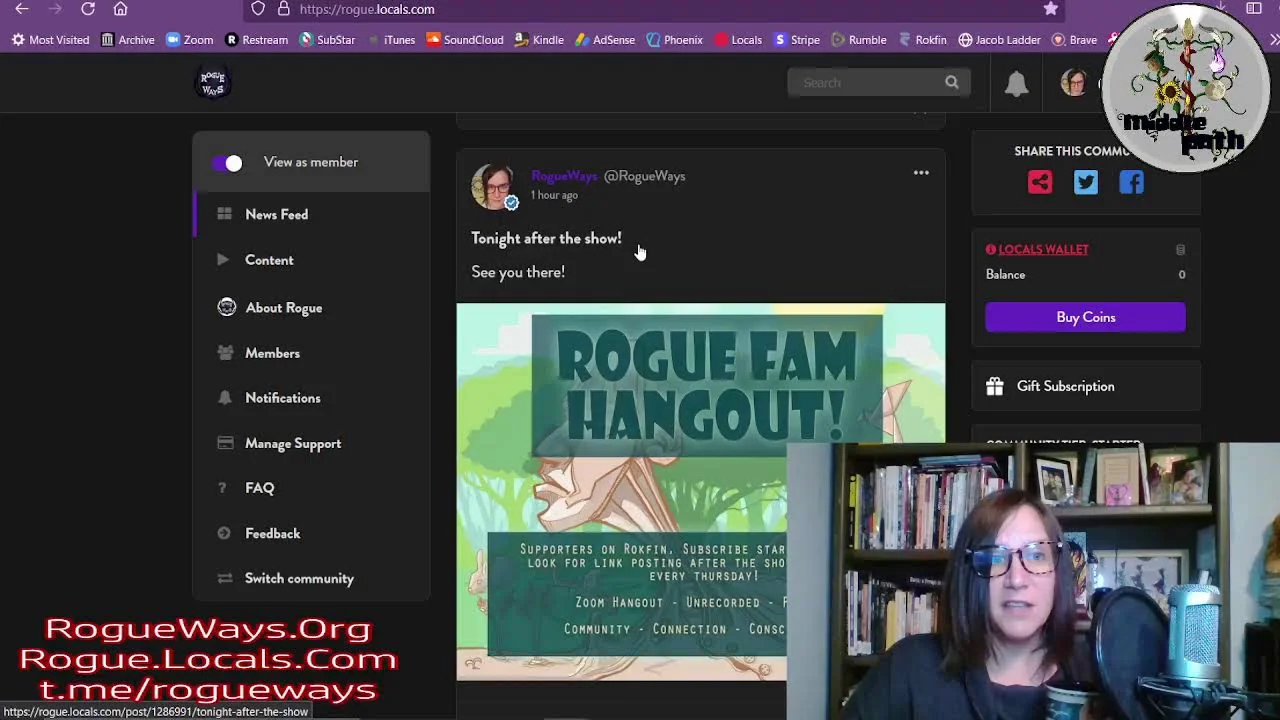The height and width of the screenshot is (720, 1280).
Task: Share community via Facebook icon
Action: (1131, 182)
